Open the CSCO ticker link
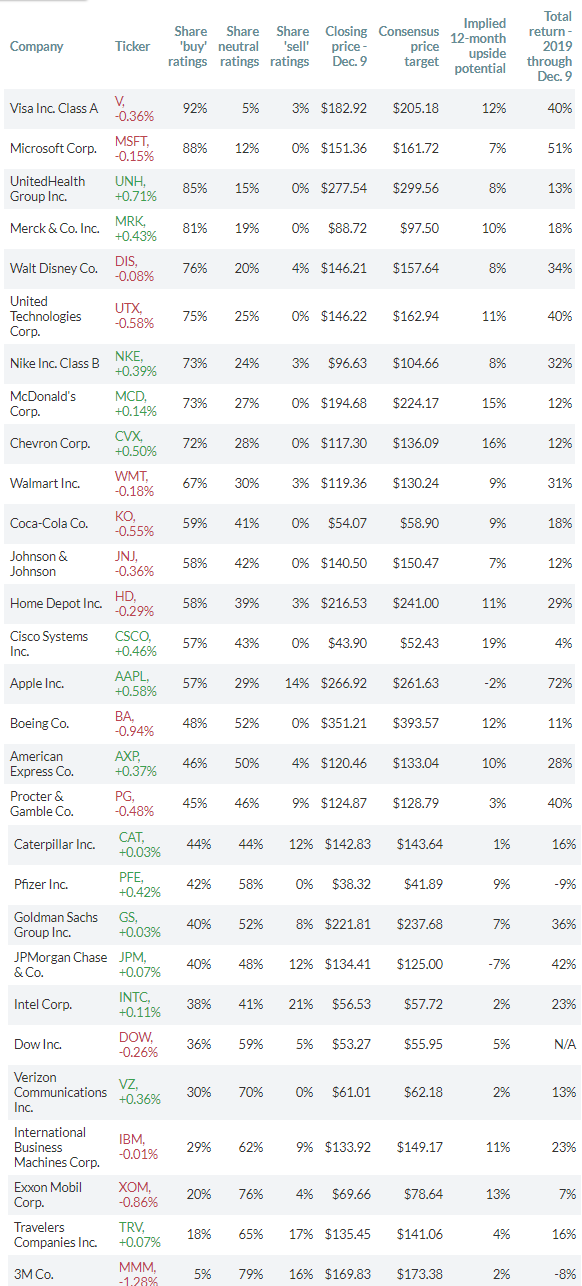582x1286 pixels. coord(132,637)
